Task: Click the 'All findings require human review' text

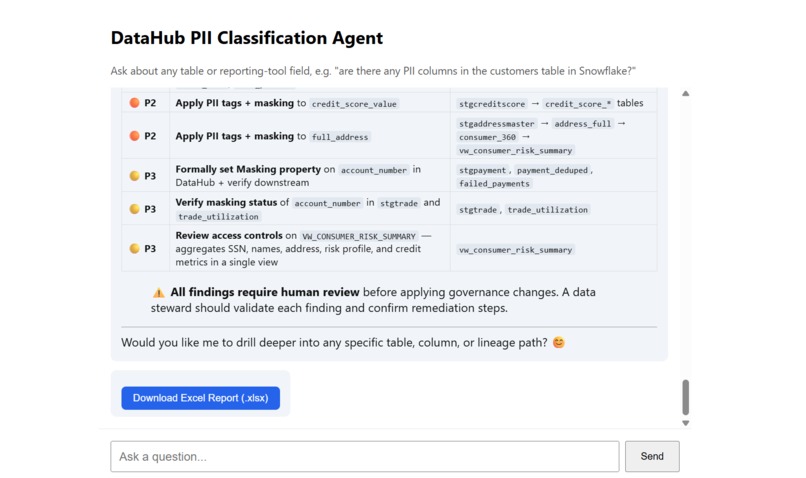Action: click(x=265, y=292)
